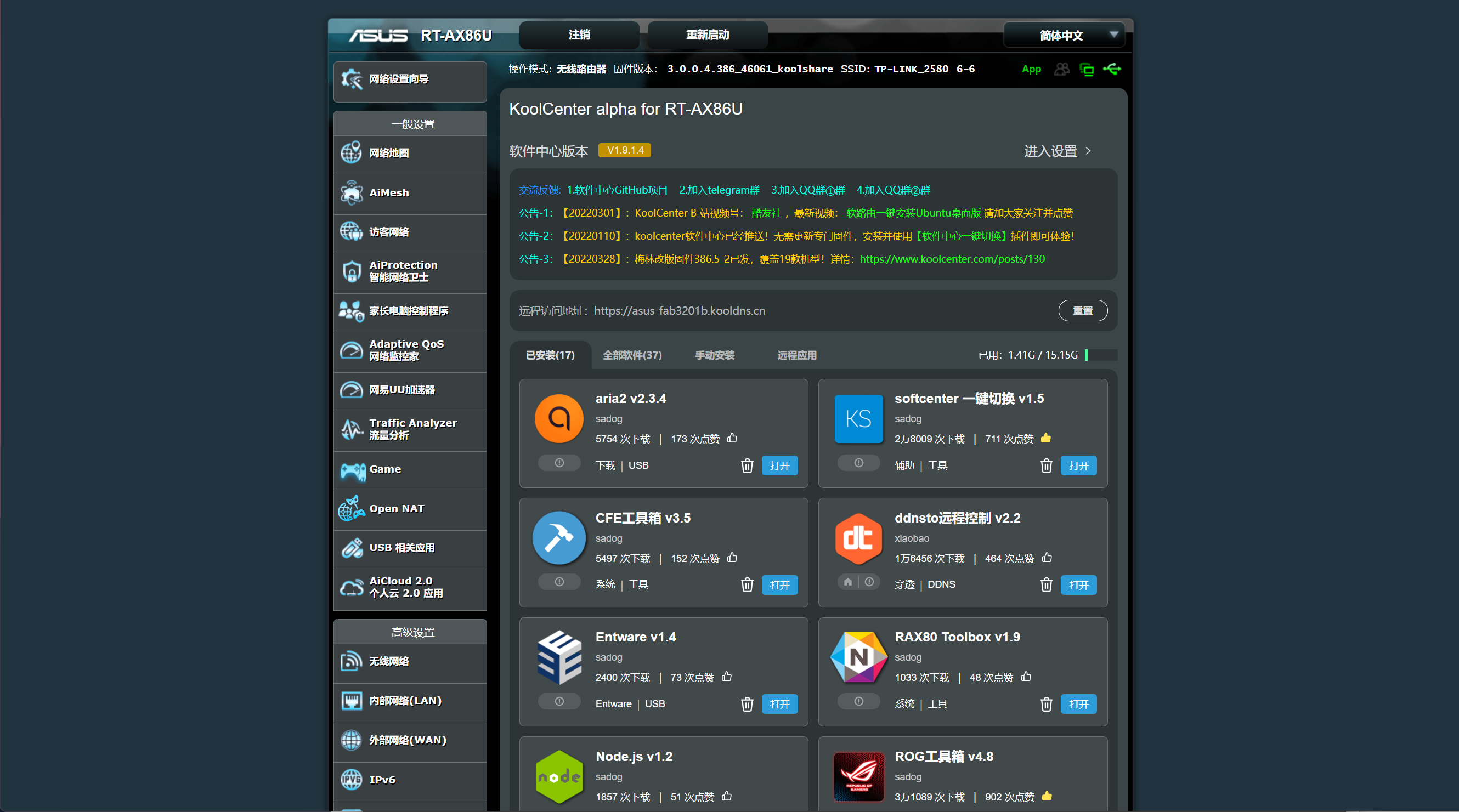The height and width of the screenshot is (812, 1459).
Task: Switch to 全部软件(37) tab
Action: (632, 355)
